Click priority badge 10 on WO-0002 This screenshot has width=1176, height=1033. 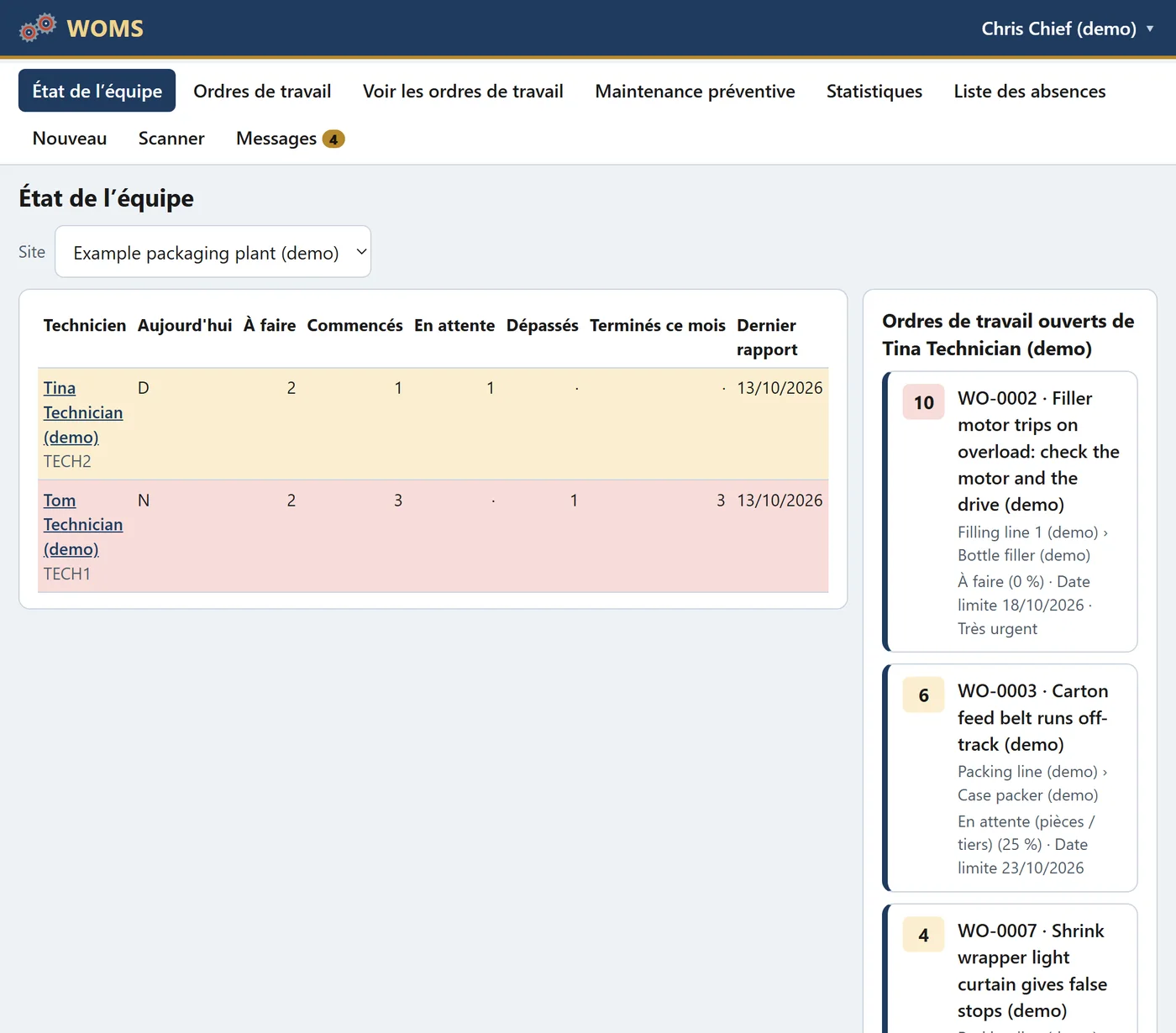924,402
